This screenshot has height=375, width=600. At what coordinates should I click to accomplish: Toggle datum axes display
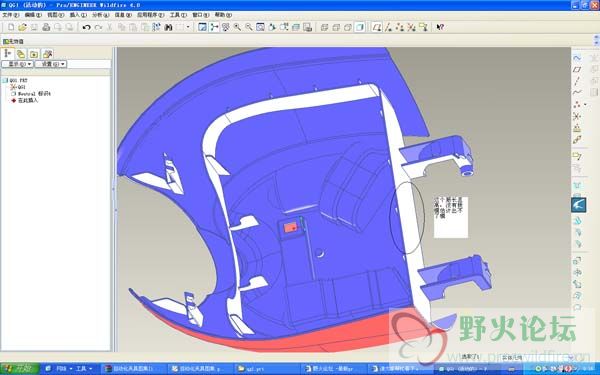388,27
